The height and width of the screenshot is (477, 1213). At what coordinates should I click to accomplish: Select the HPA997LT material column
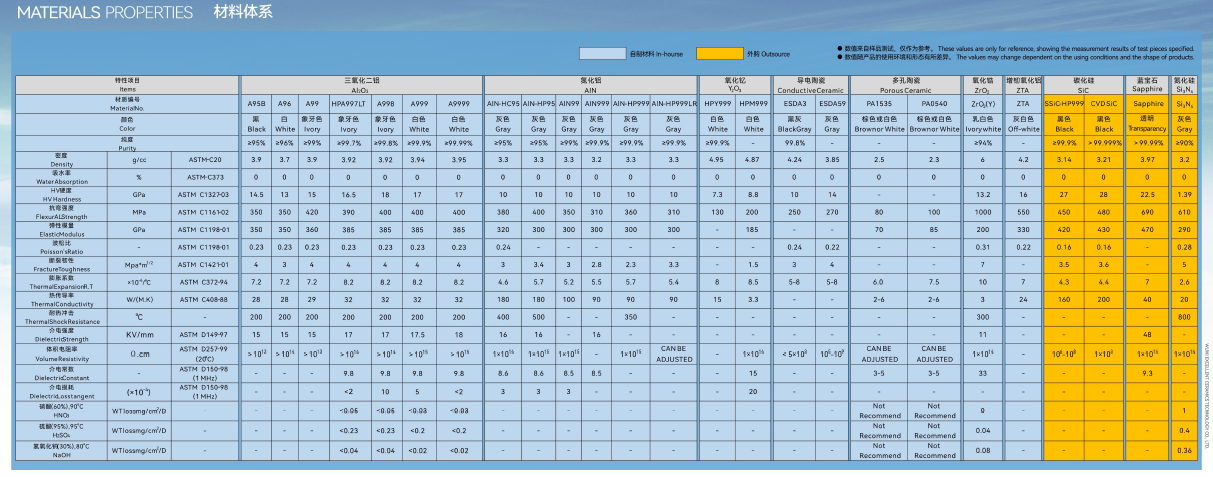coord(348,103)
